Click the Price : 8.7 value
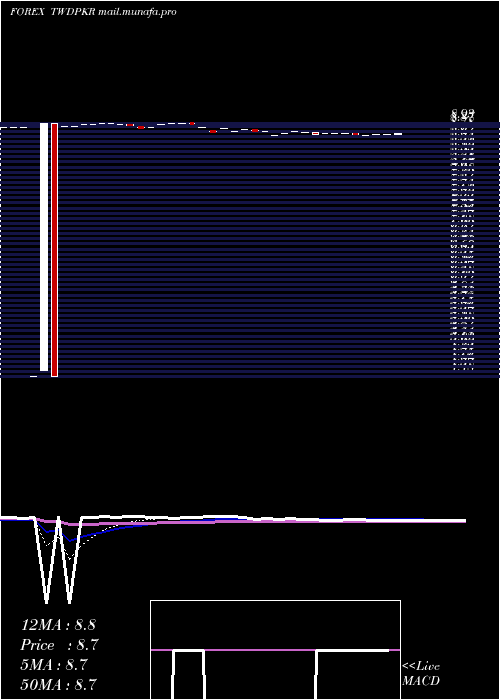The width and height of the screenshot is (500, 700). (x=59, y=645)
